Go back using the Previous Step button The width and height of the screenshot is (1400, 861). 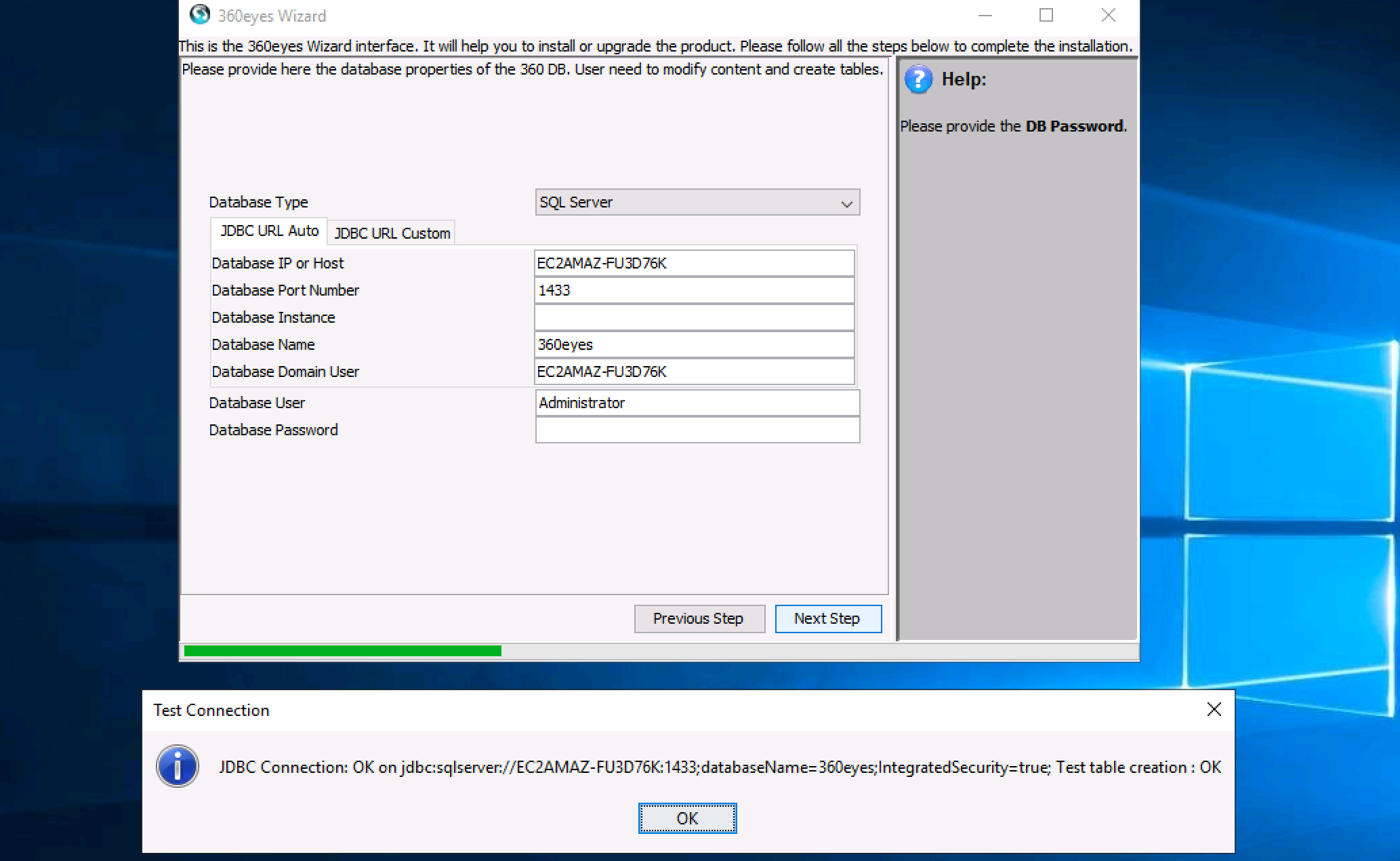click(699, 618)
